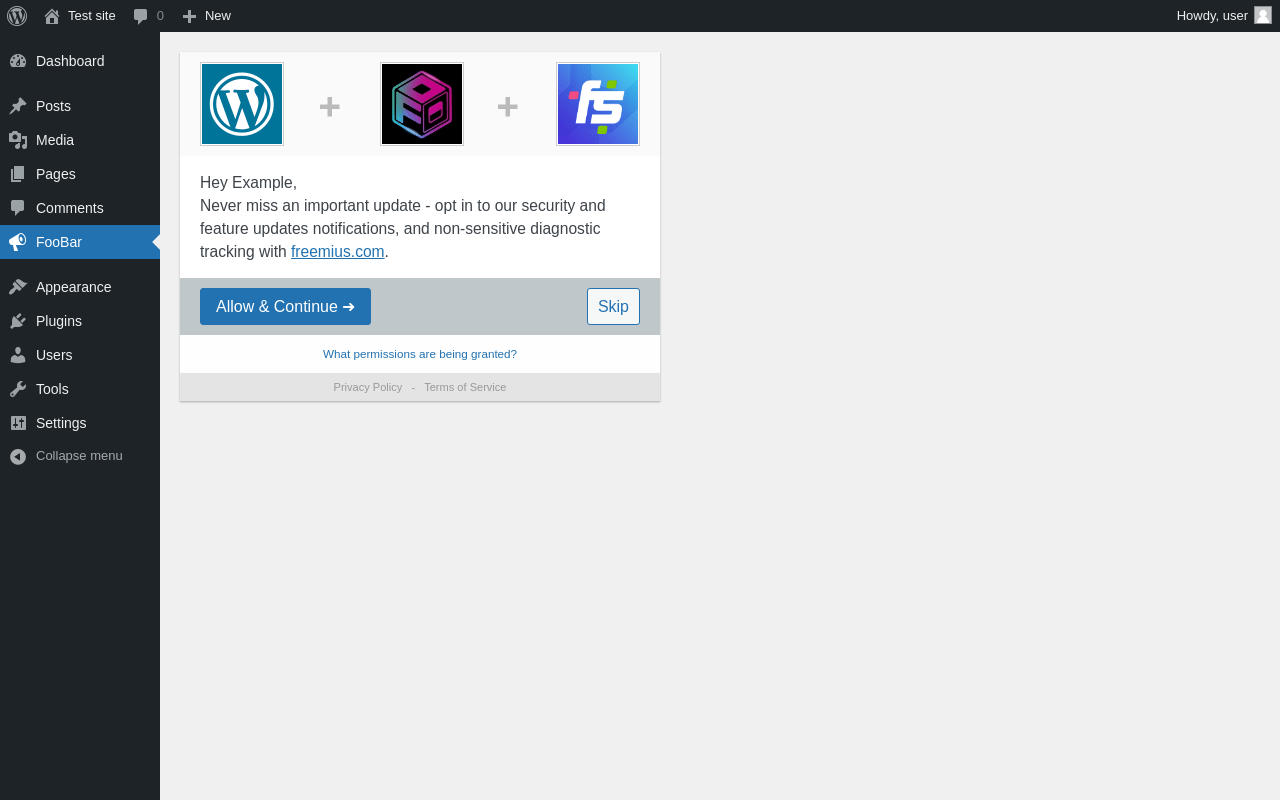Image resolution: width=1280 pixels, height=800 pixels.
Task: Open comments bubble in admin bar
Action: click(141, 16)
